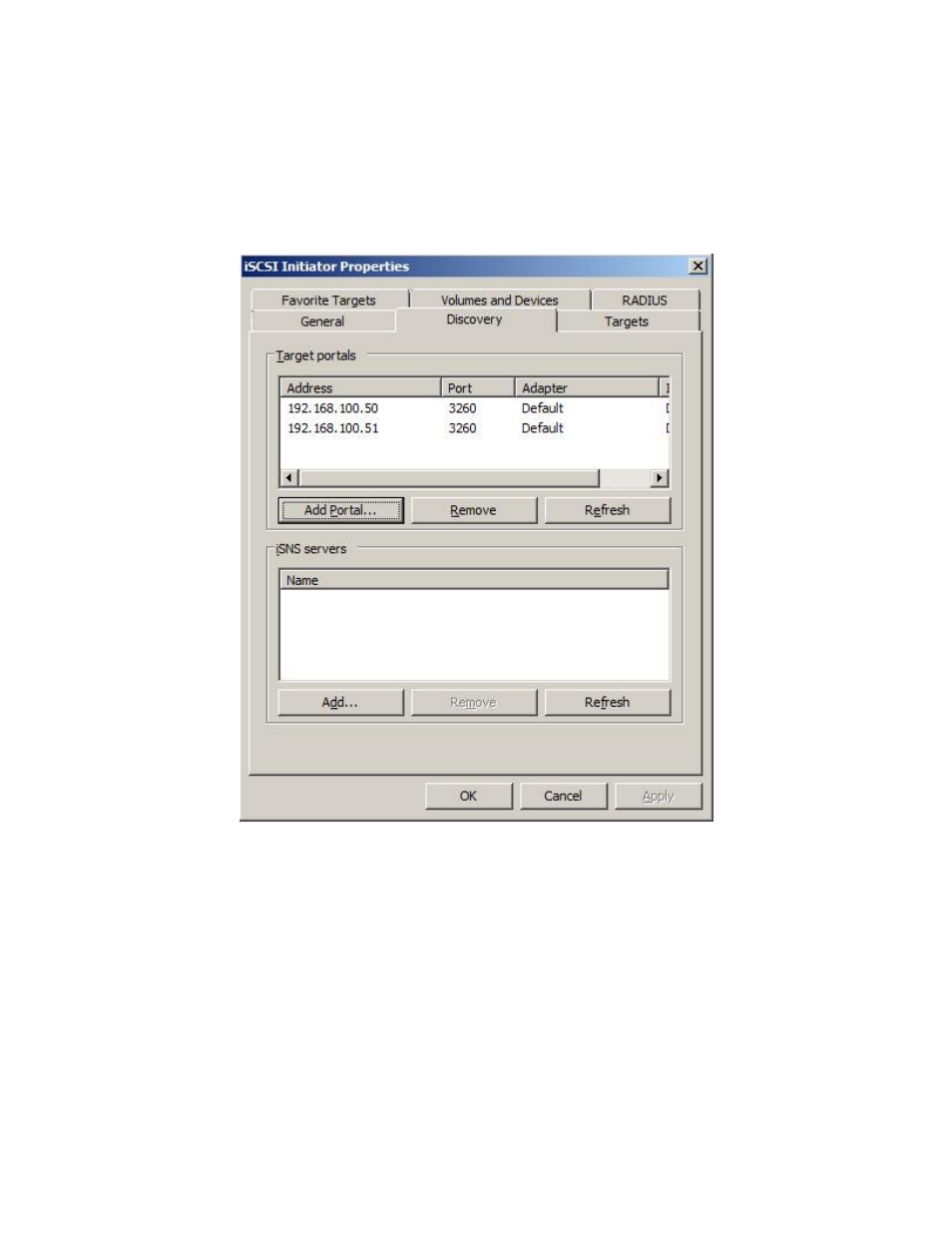Close the iSCSI Initiator Properties dialog

(698, 267)
